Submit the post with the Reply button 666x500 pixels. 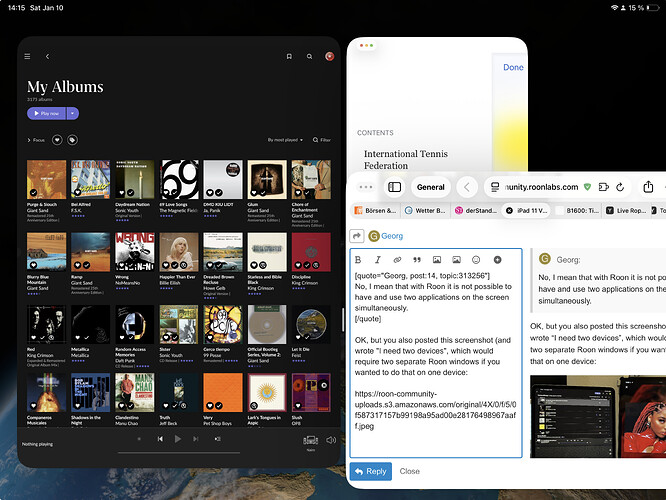370,471
